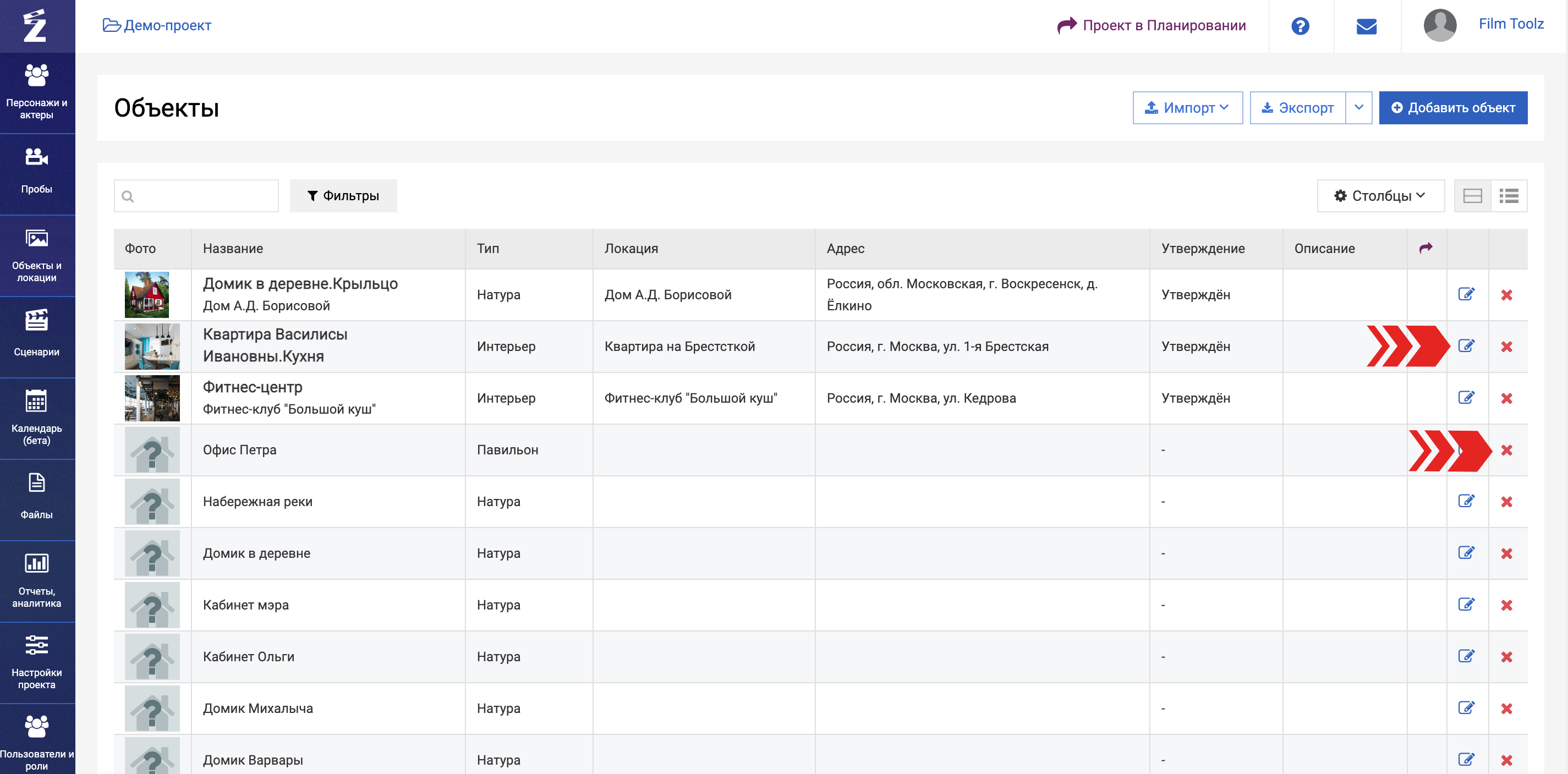Click Россия, г. Москва, ул. Кедрова address

click(x=921, y=399)
